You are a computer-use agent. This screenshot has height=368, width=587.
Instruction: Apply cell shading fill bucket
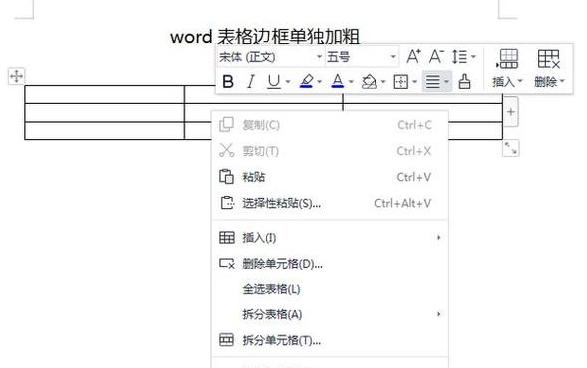(369, 81)
